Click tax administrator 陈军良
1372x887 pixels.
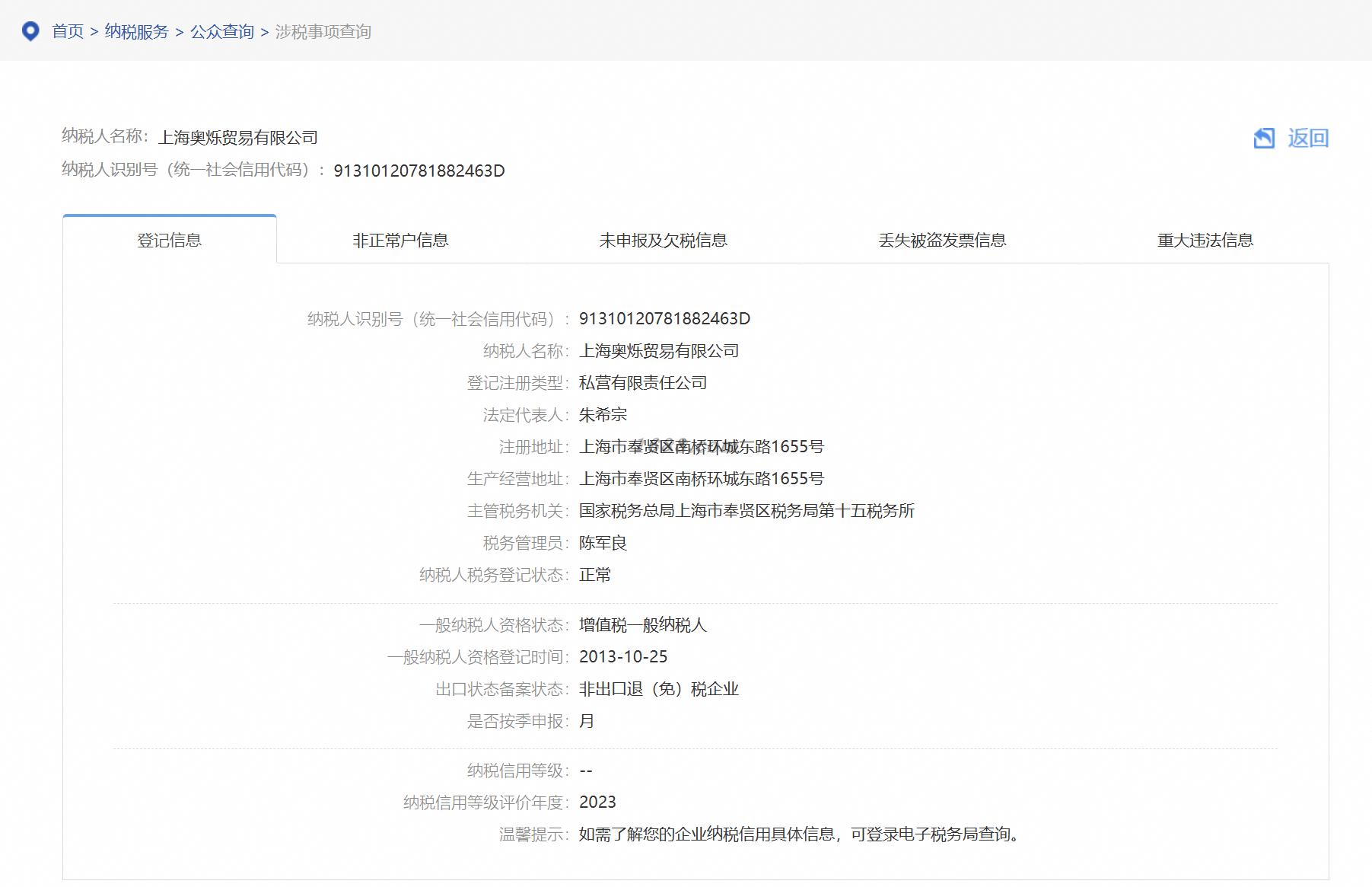tap(603, 543)
